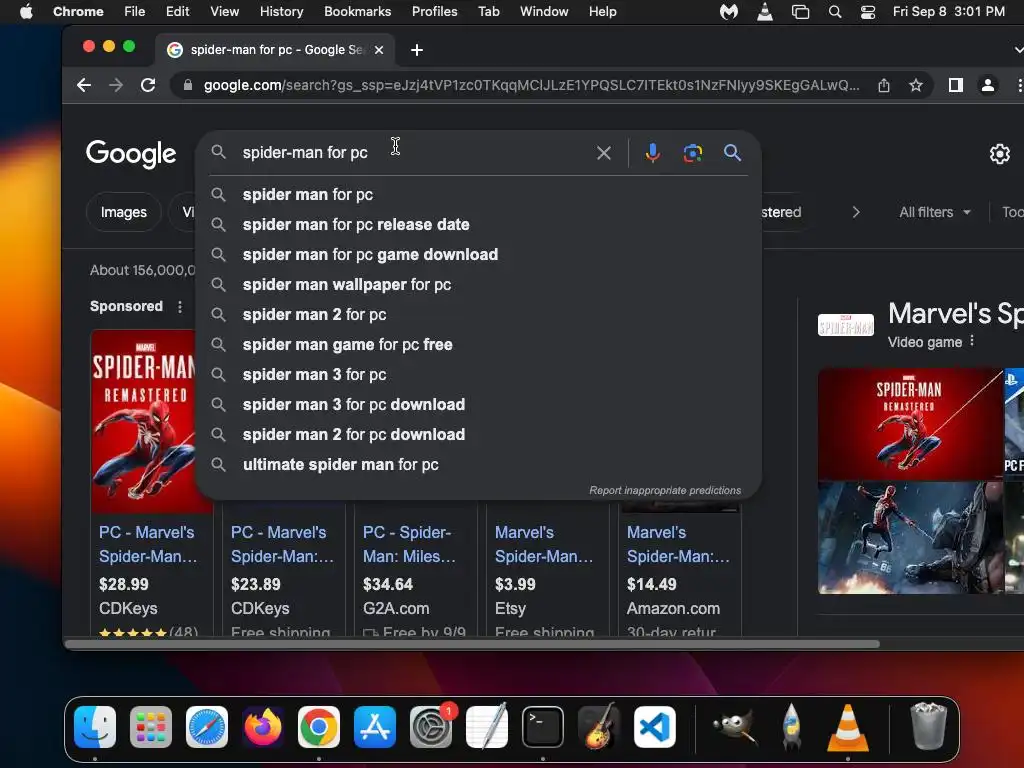Open the Bookmarks menu
The height and width of the screenshot is (768, 1024).
(357, 12)
